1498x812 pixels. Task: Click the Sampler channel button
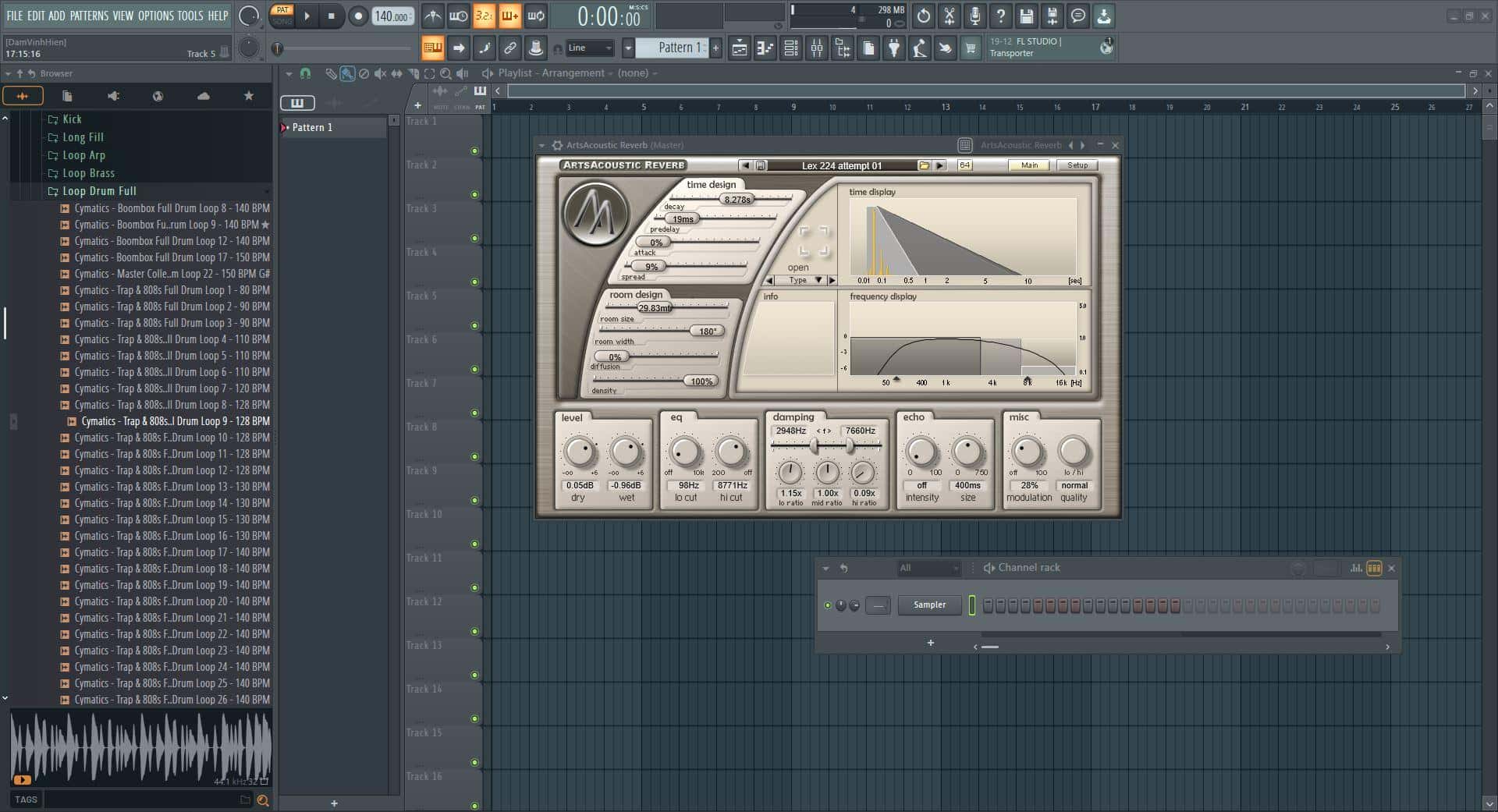pos(929,605)
